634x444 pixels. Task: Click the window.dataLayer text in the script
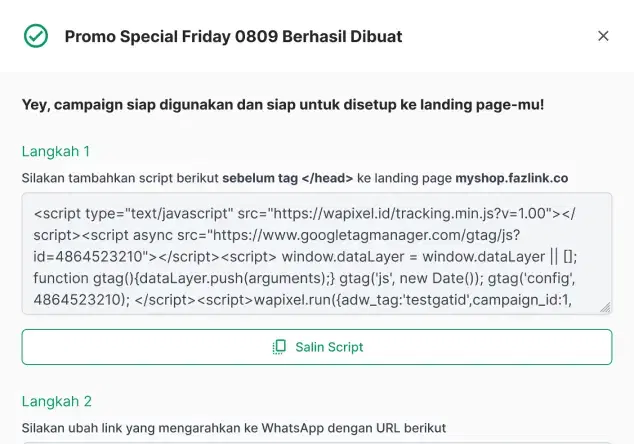pos(378,255)
